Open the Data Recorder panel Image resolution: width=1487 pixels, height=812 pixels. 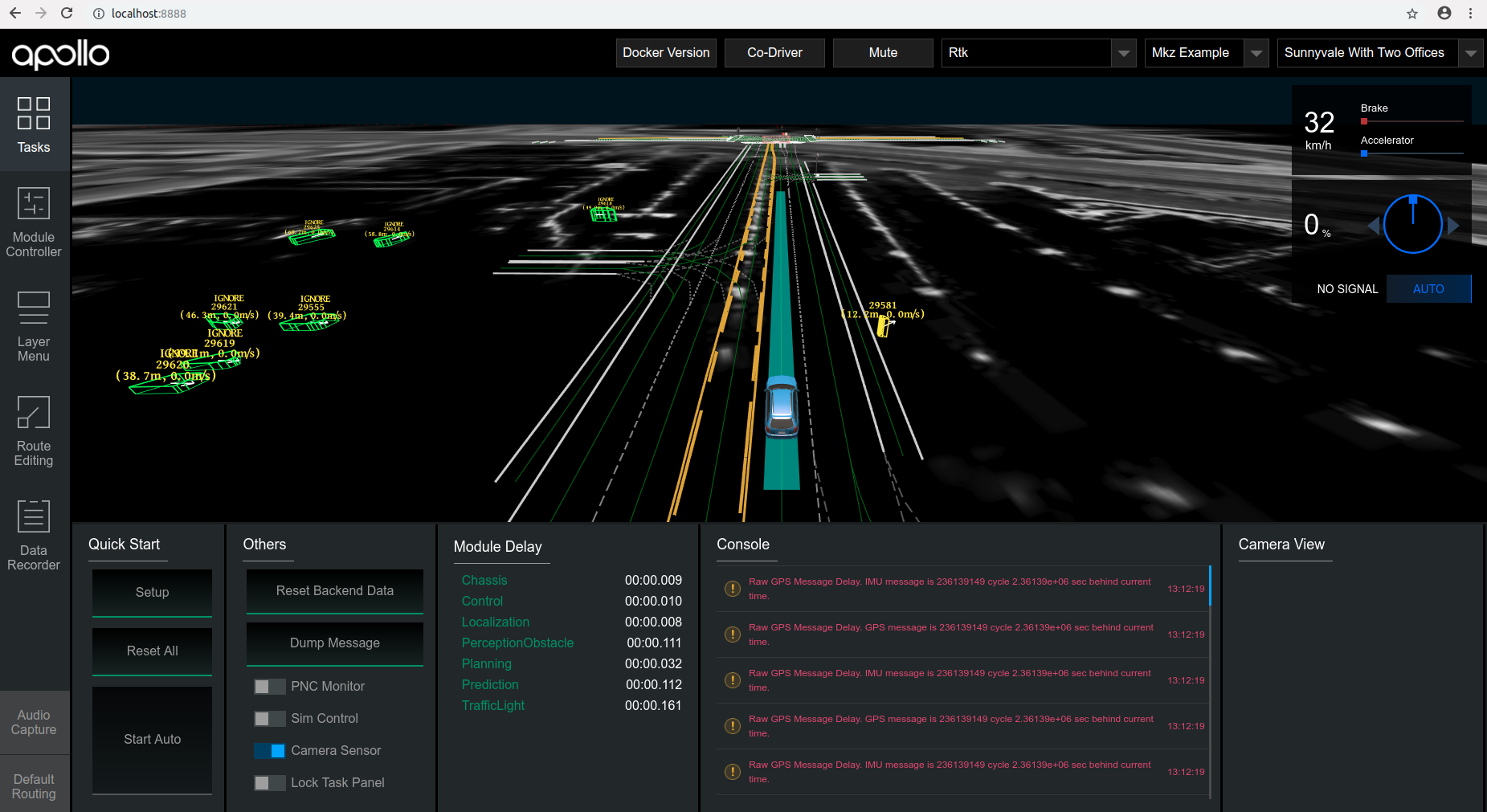click(34, 536)
